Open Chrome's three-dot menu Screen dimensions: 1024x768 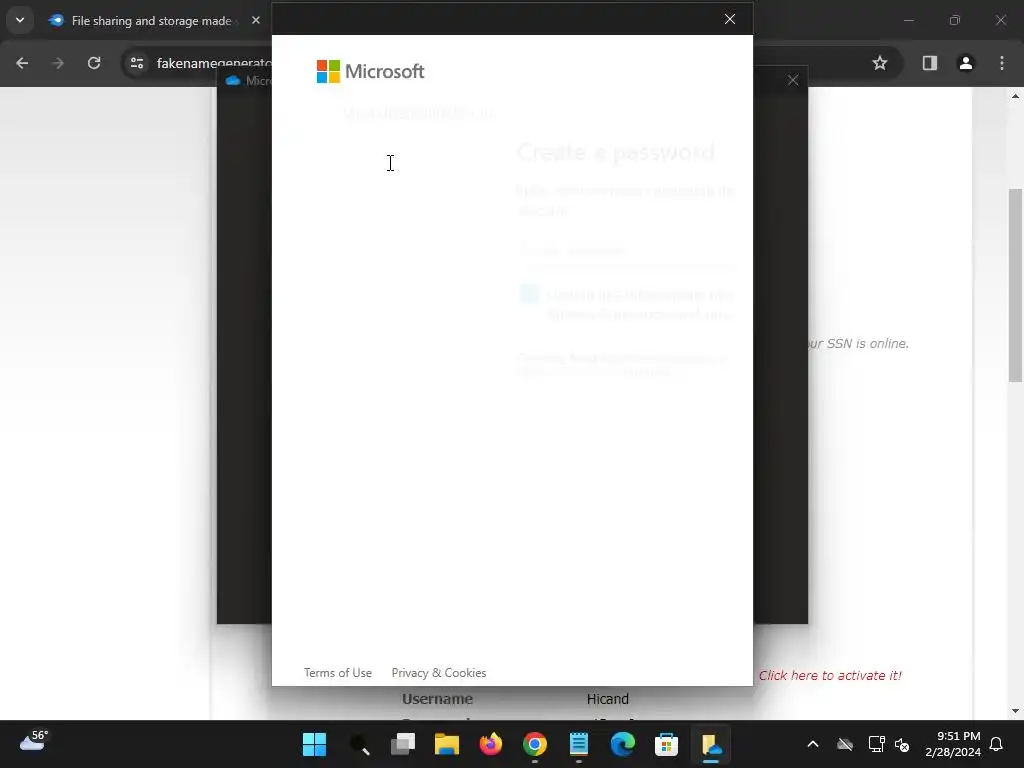point(1002,63)
